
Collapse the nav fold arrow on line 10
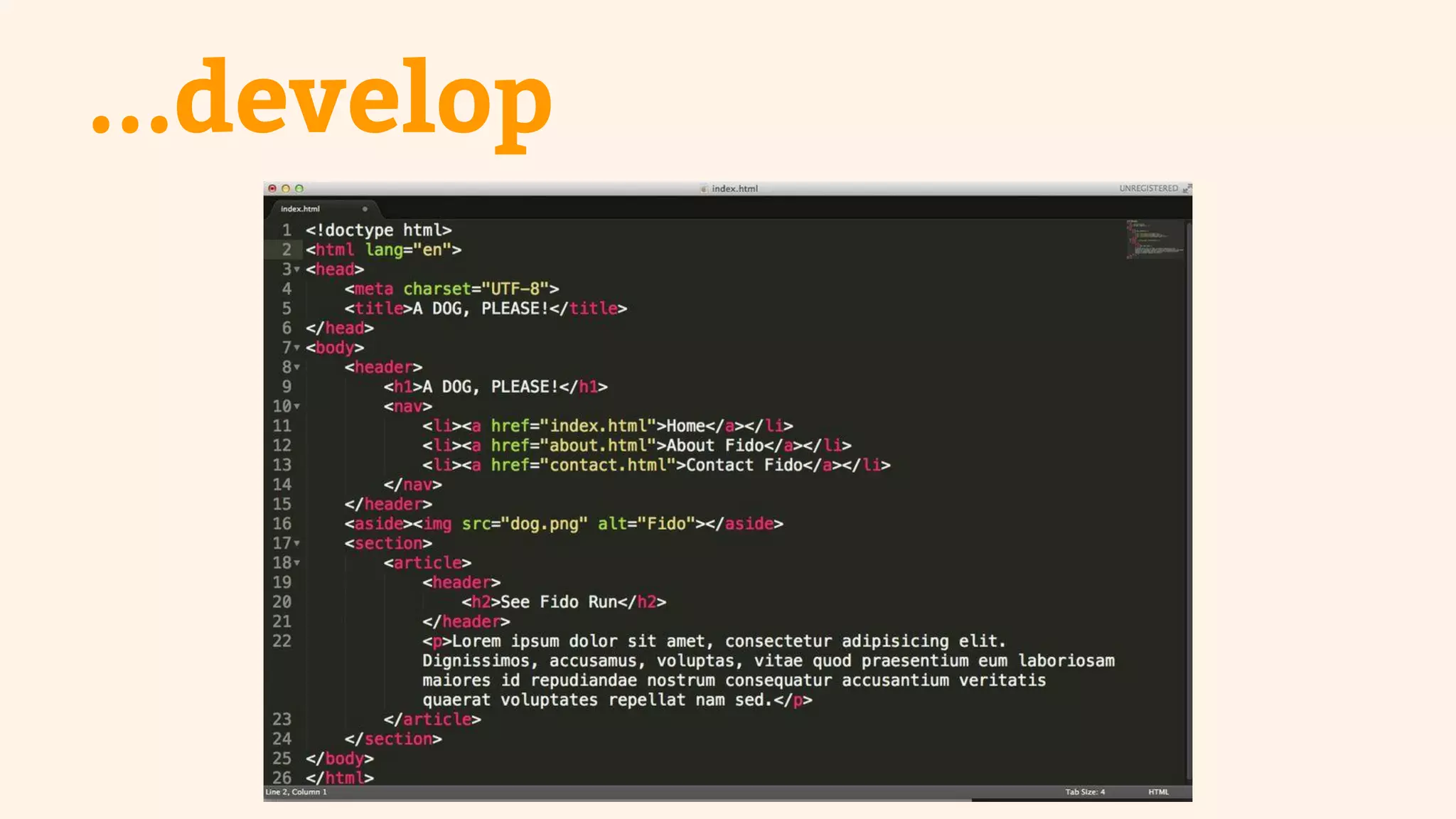pos(297,407)
